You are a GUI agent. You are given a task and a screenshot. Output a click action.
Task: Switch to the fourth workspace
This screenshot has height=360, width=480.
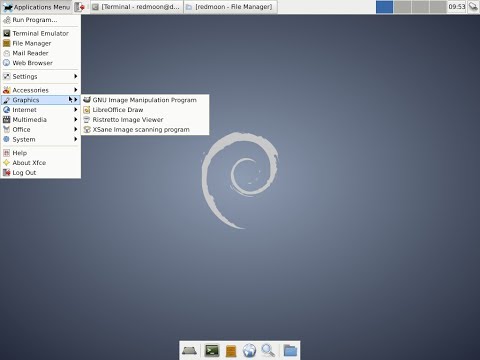[438, 7]
